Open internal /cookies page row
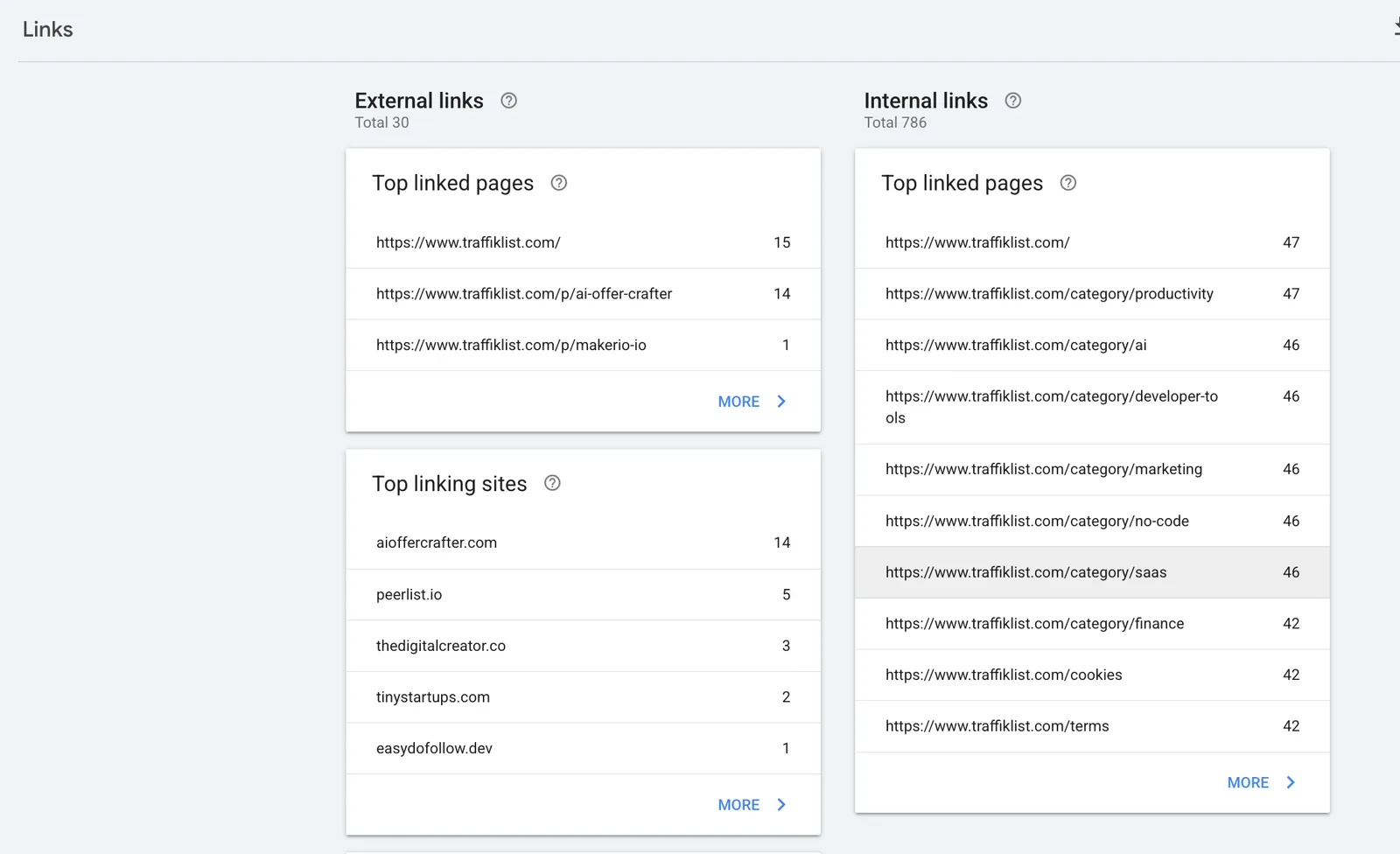The height and width of the screenshot is (854, 1400). click(x=1093, y=675)
